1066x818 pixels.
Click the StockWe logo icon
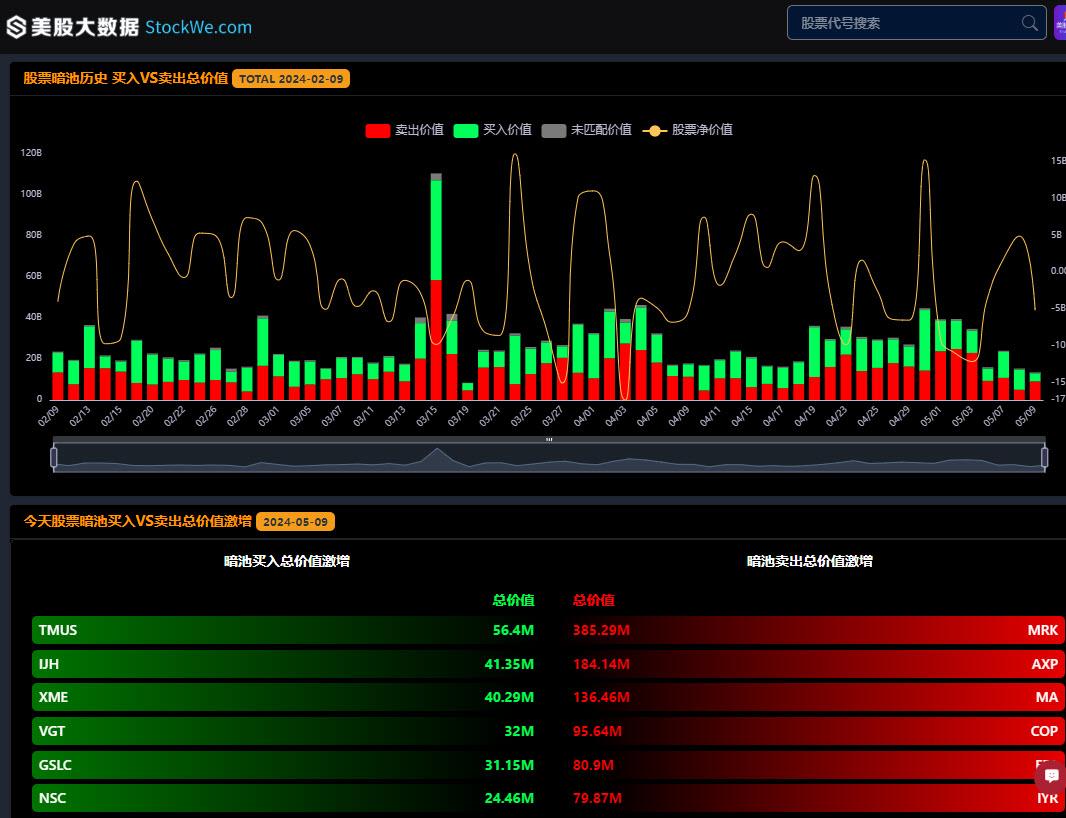[x=16, y=27]
